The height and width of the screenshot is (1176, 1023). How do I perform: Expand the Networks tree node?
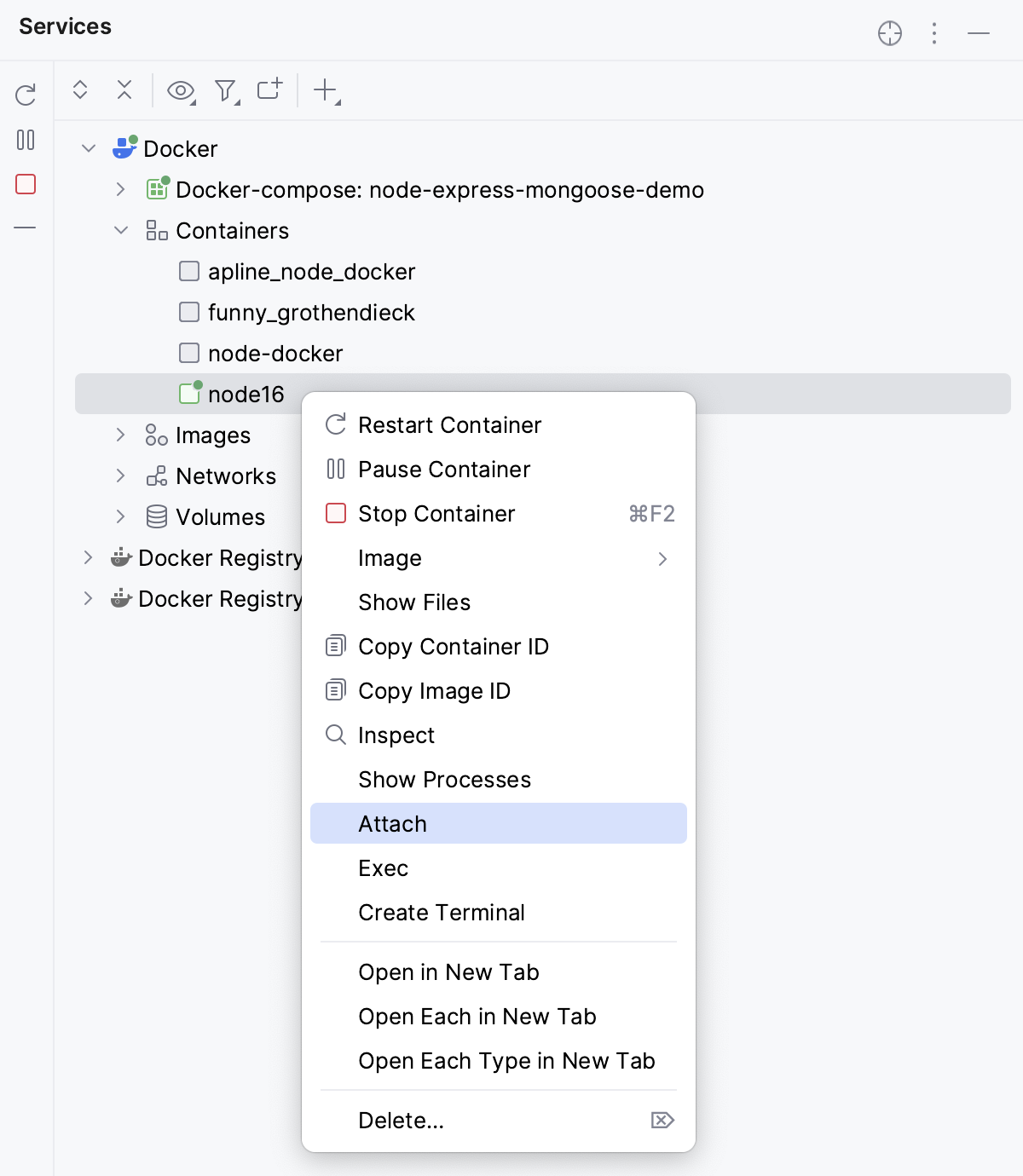pyautogui.click(x=119, y=476)
